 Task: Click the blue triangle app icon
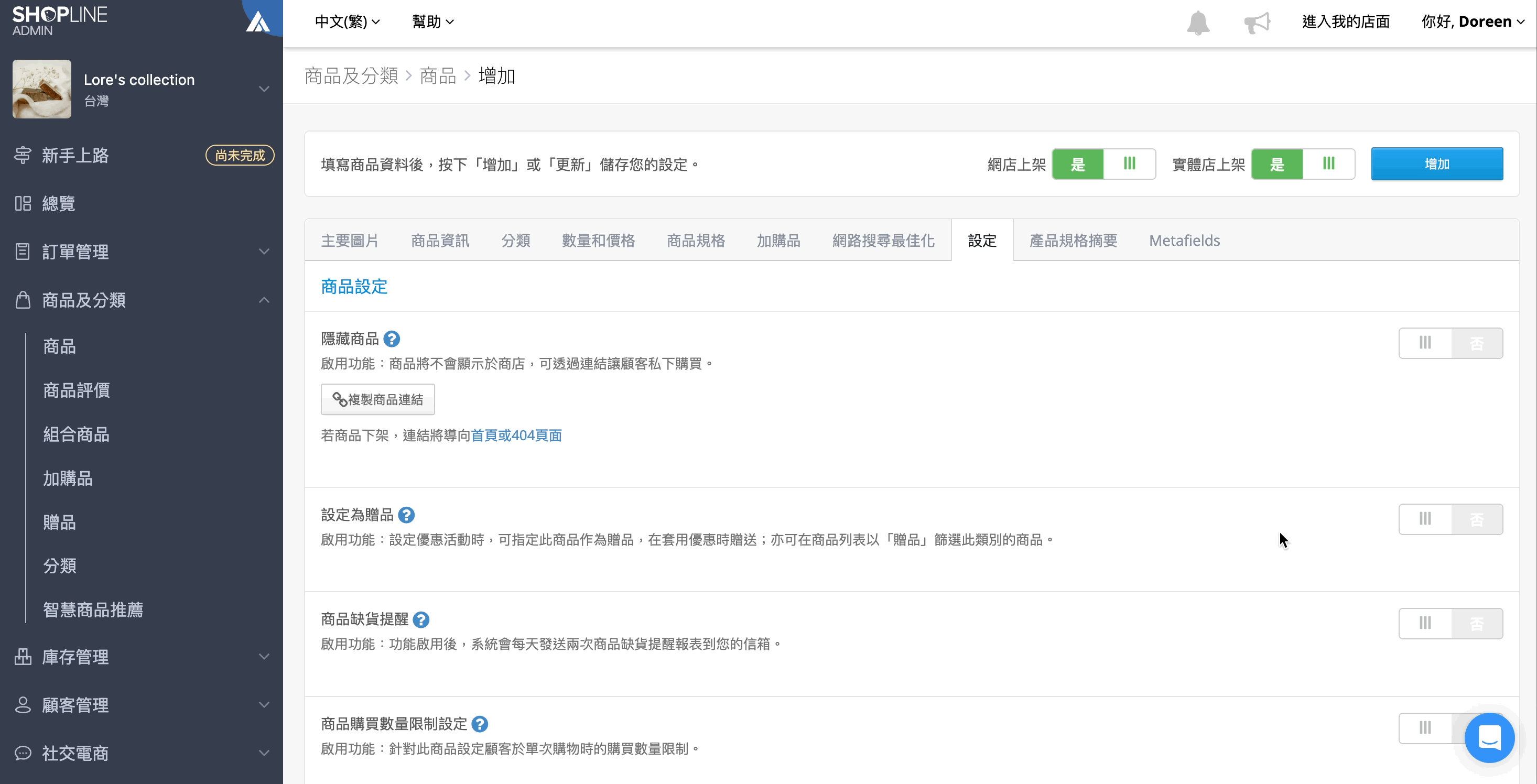click(x=258, y=21)
